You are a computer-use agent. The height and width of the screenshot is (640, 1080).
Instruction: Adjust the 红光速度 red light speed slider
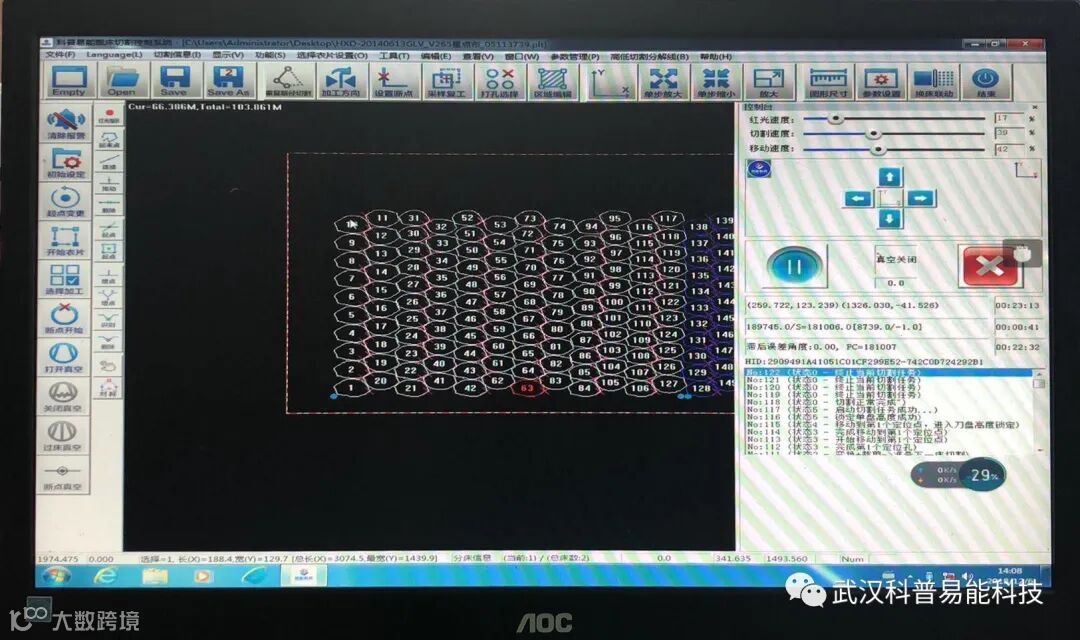point(835,119)
